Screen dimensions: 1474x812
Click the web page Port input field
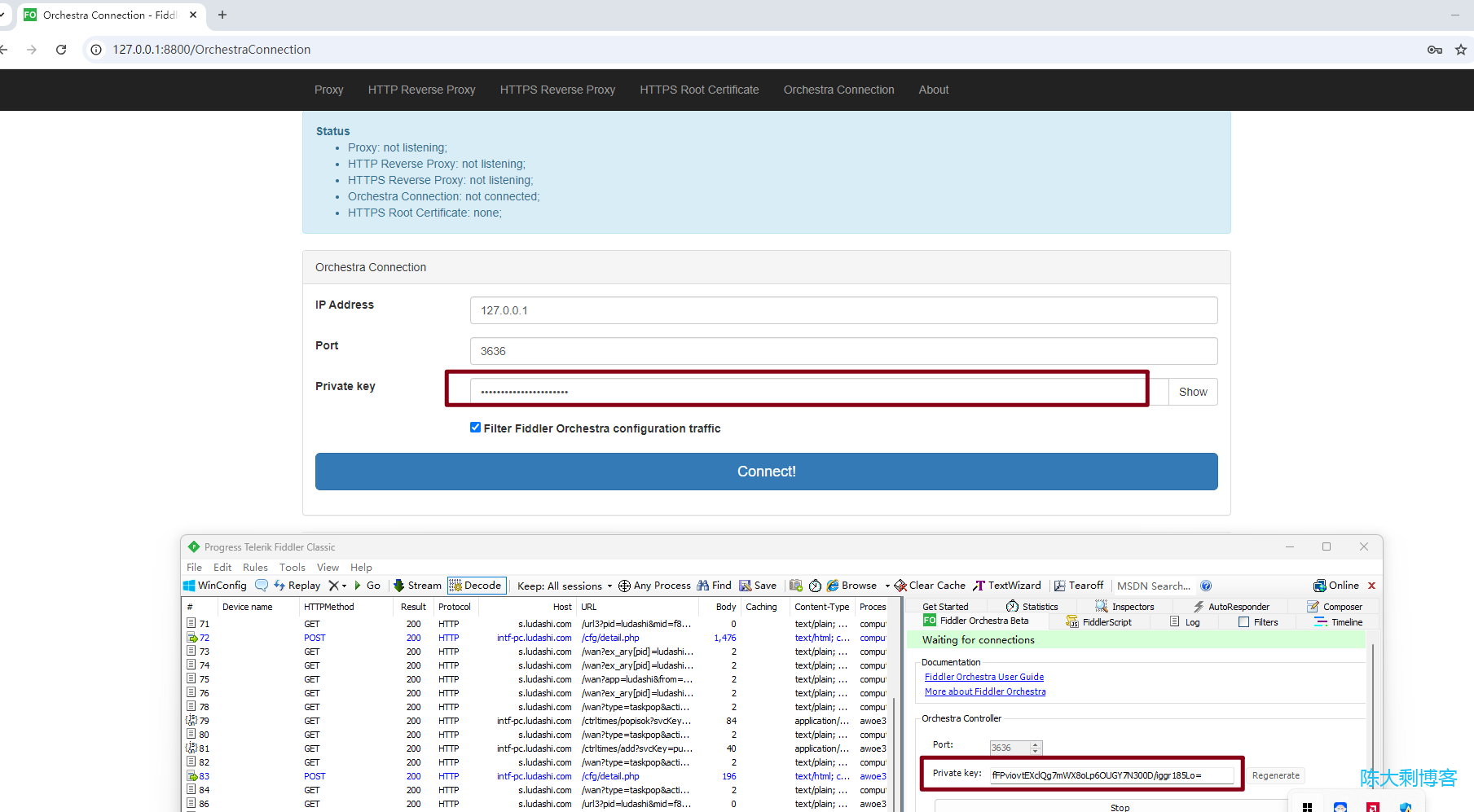click(x=843, y=351)
